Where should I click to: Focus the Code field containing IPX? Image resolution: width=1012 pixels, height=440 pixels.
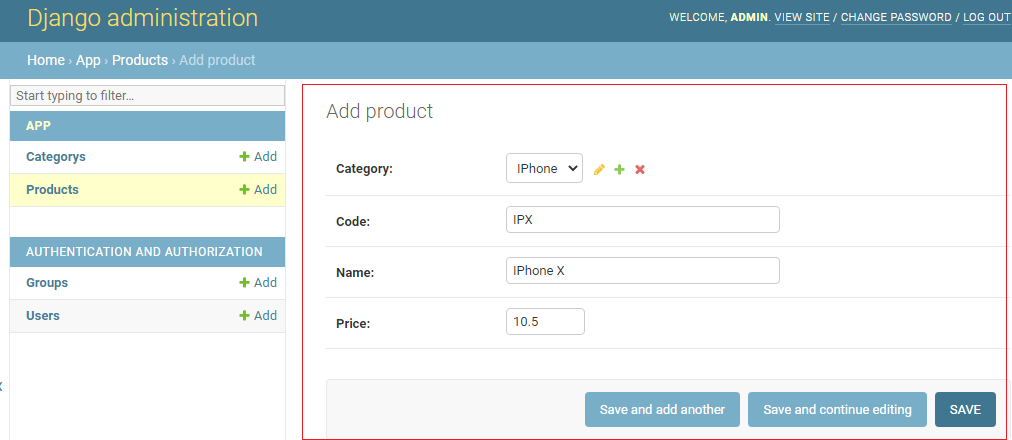pos(642,220)
